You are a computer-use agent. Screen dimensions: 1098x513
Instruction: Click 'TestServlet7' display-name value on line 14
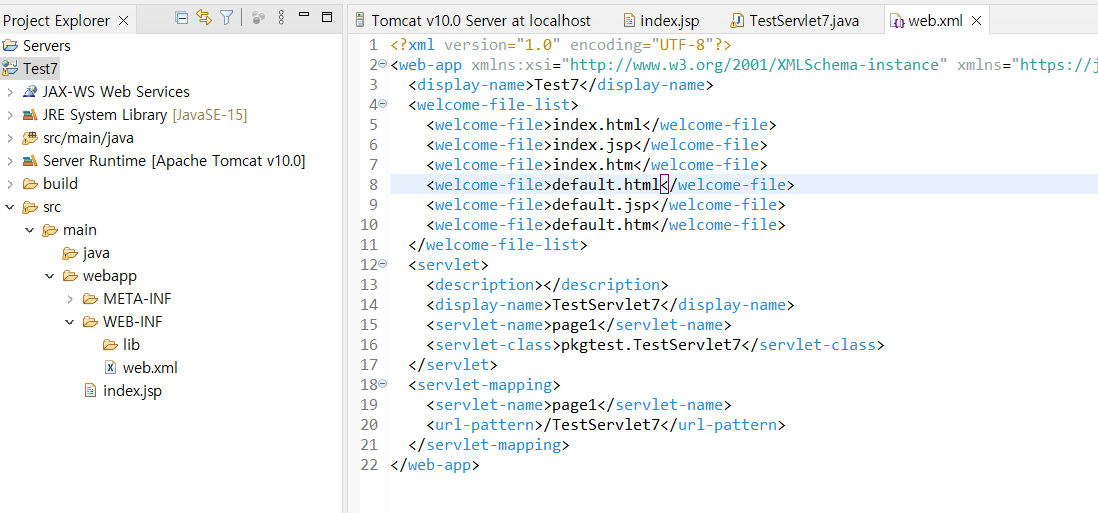607,304
